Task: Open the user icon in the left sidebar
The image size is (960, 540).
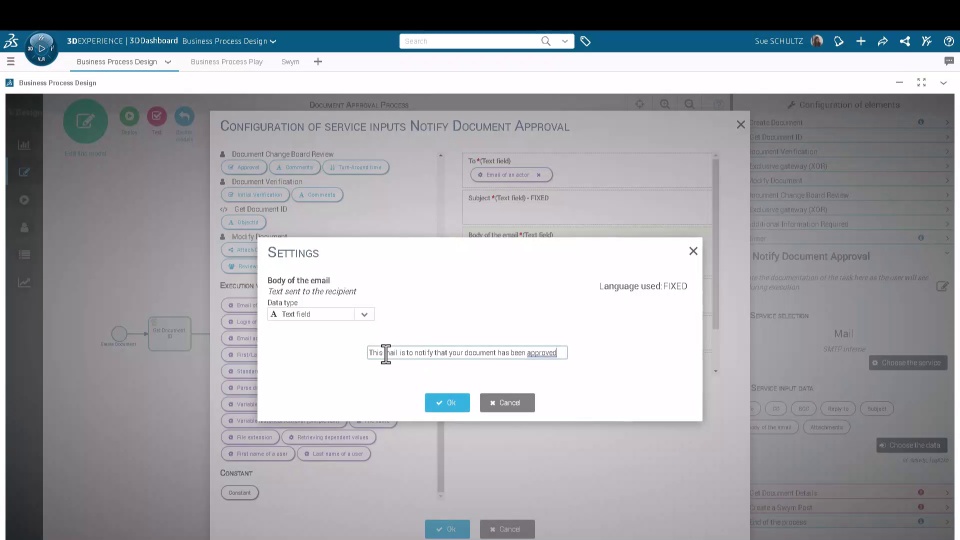Action: (24, 227)
